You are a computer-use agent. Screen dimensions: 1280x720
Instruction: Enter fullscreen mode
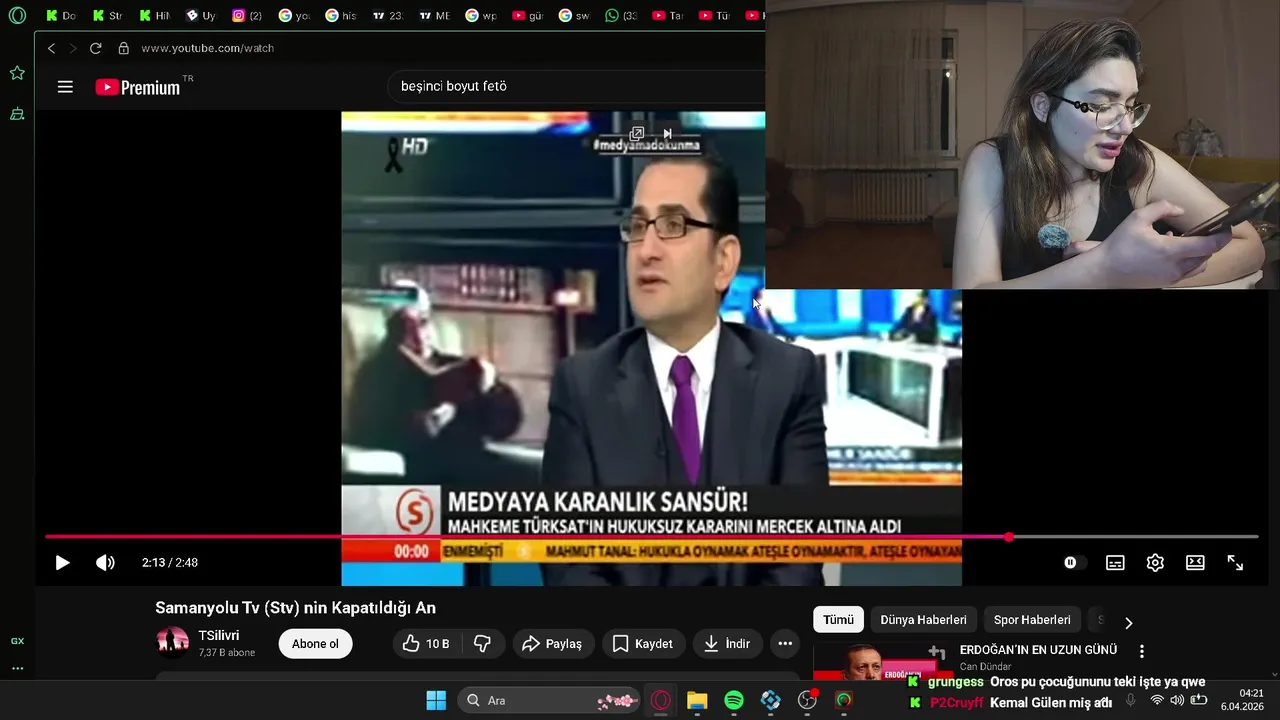pyautogui.click(x=1235, y=563)
